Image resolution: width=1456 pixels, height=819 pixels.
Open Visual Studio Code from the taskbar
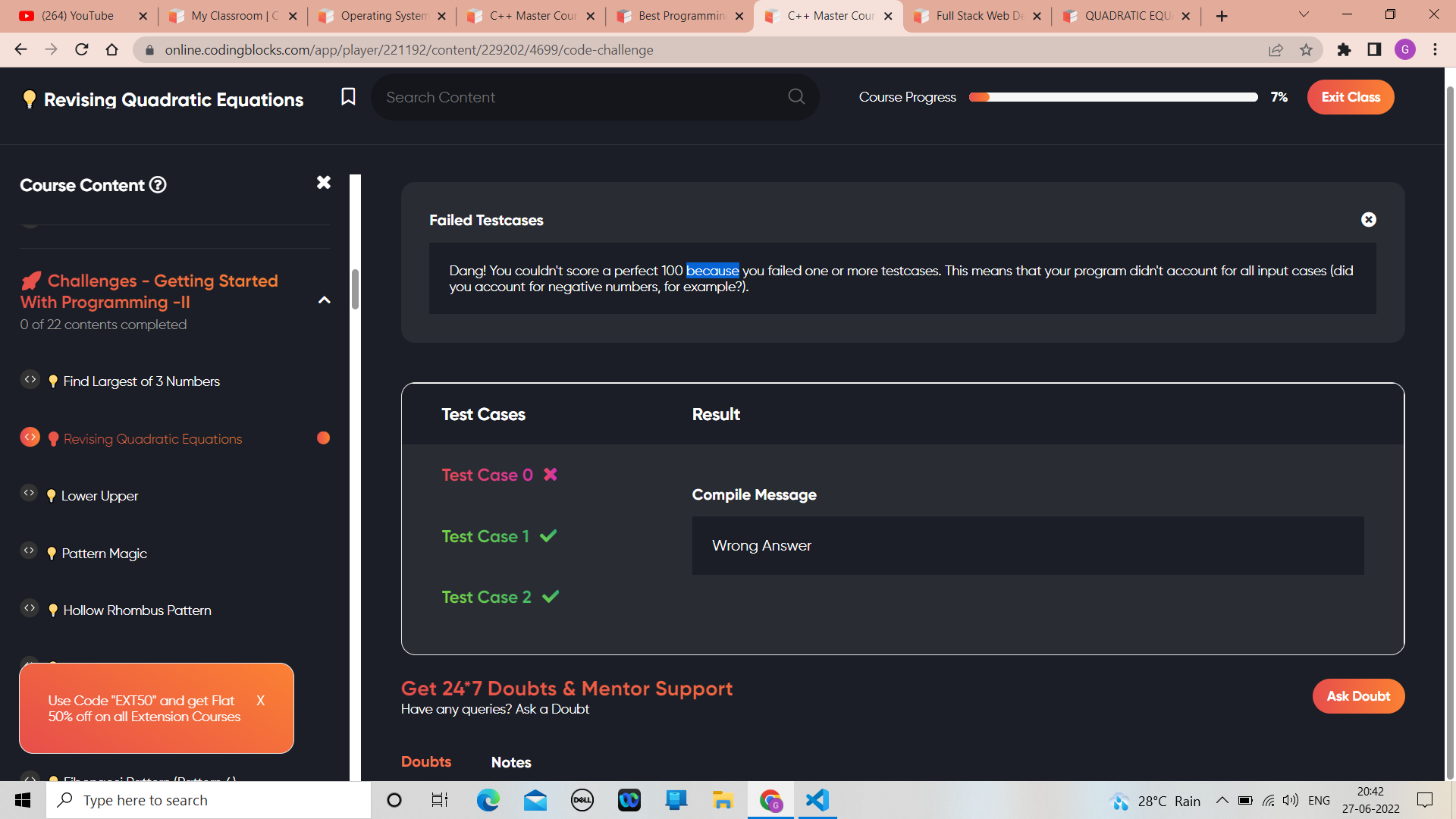tap(817, 800)
